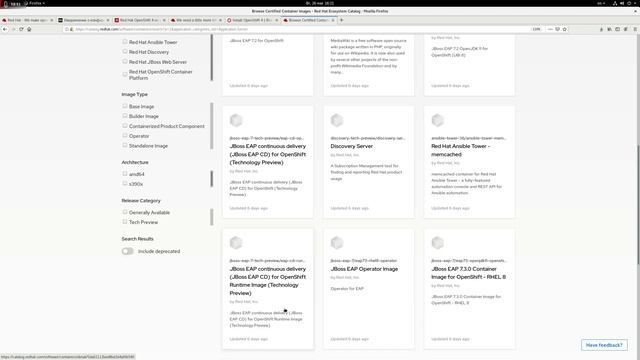This screenshot has height=360, width=640.
Task: Toggle the sidebar icon in Firefox toolbar
Action: click(618, 29)
